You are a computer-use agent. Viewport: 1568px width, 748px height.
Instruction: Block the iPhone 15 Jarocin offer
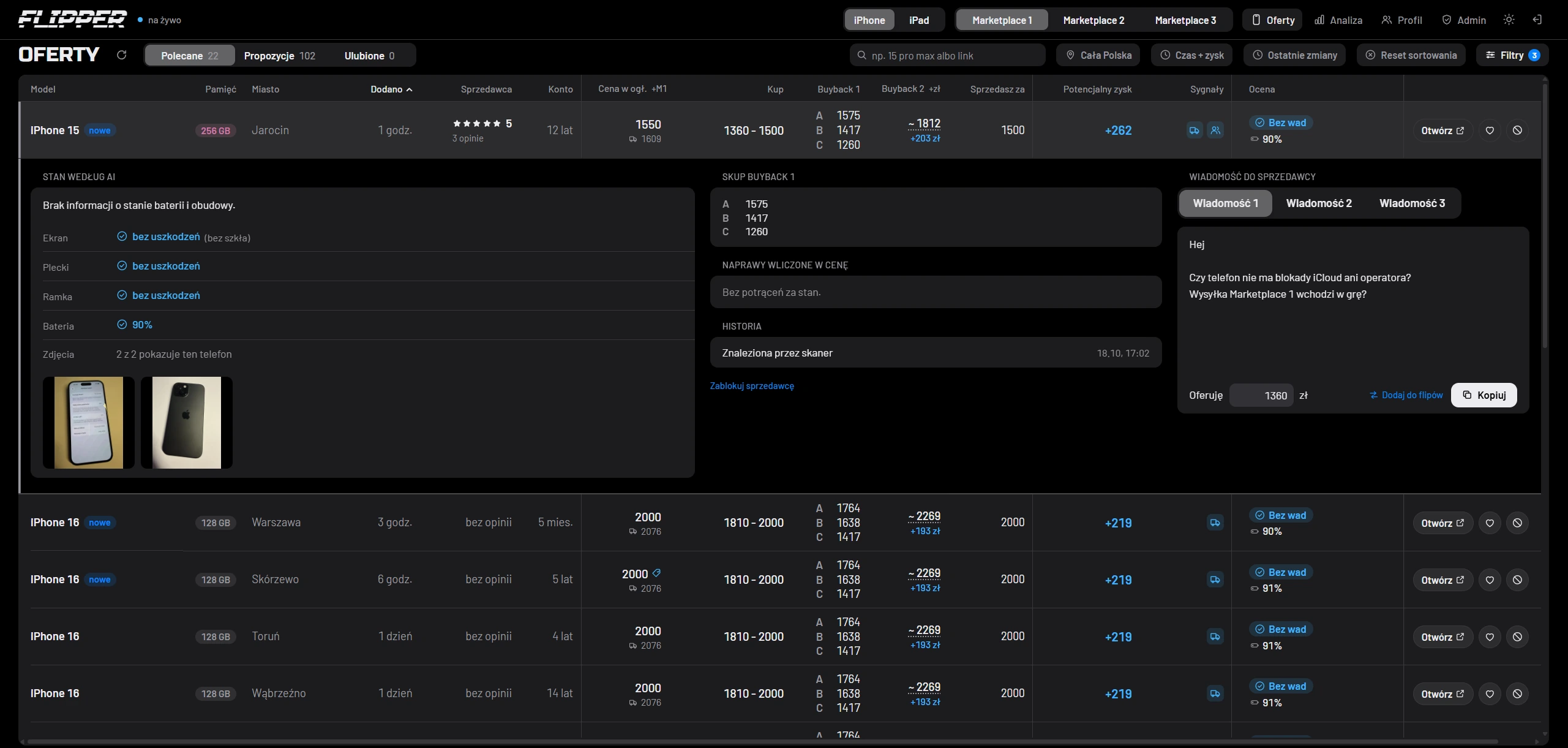point(1517,130)
